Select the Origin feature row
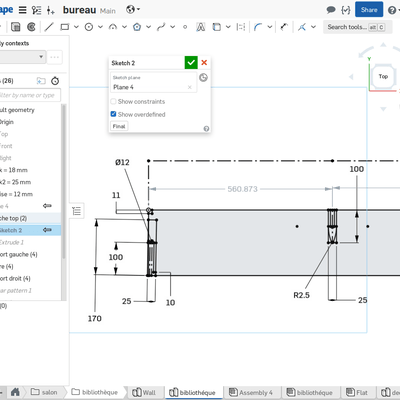The image size is (400, 400). click(30, 122)
